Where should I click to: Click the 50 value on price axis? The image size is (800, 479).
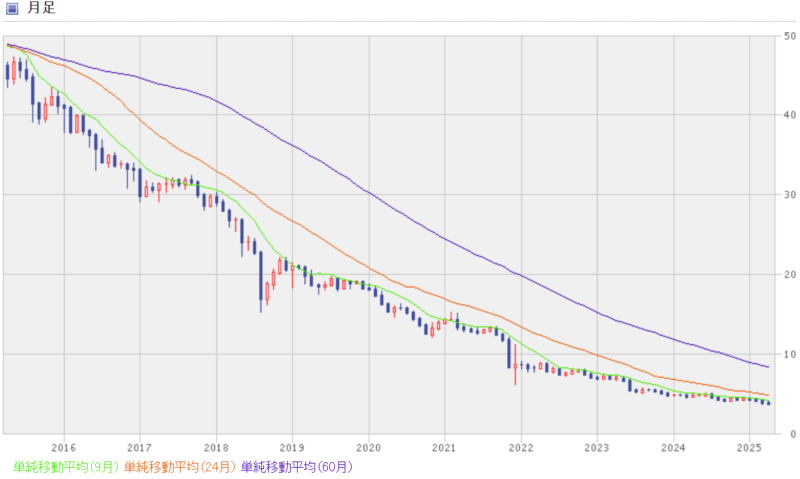[790, 36]
